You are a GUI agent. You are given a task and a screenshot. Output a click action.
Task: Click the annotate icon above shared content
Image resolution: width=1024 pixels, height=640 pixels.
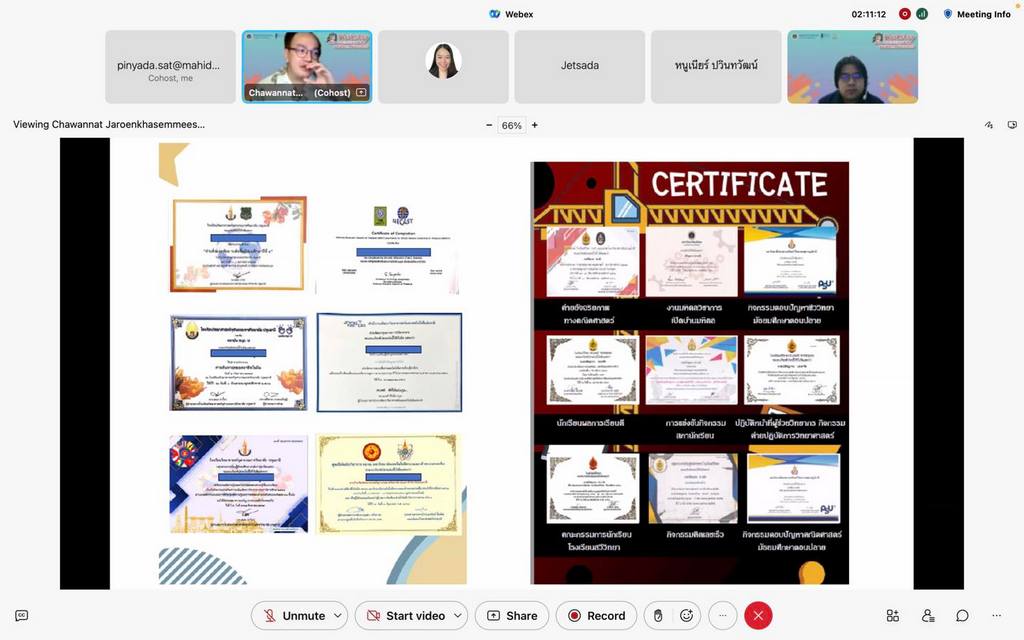(988, 125)
